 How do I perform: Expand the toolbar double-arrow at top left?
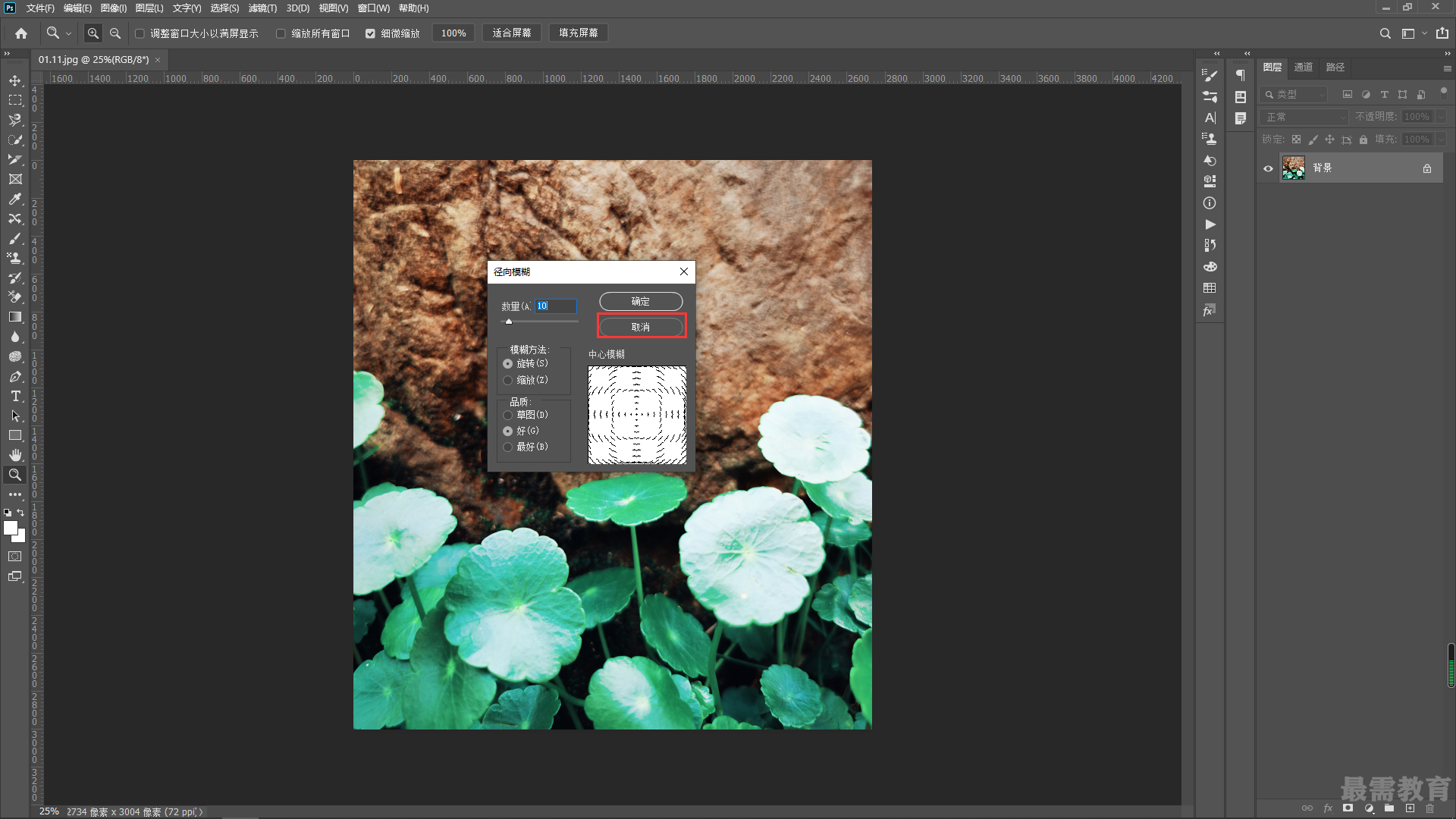[x=7, y=54]
